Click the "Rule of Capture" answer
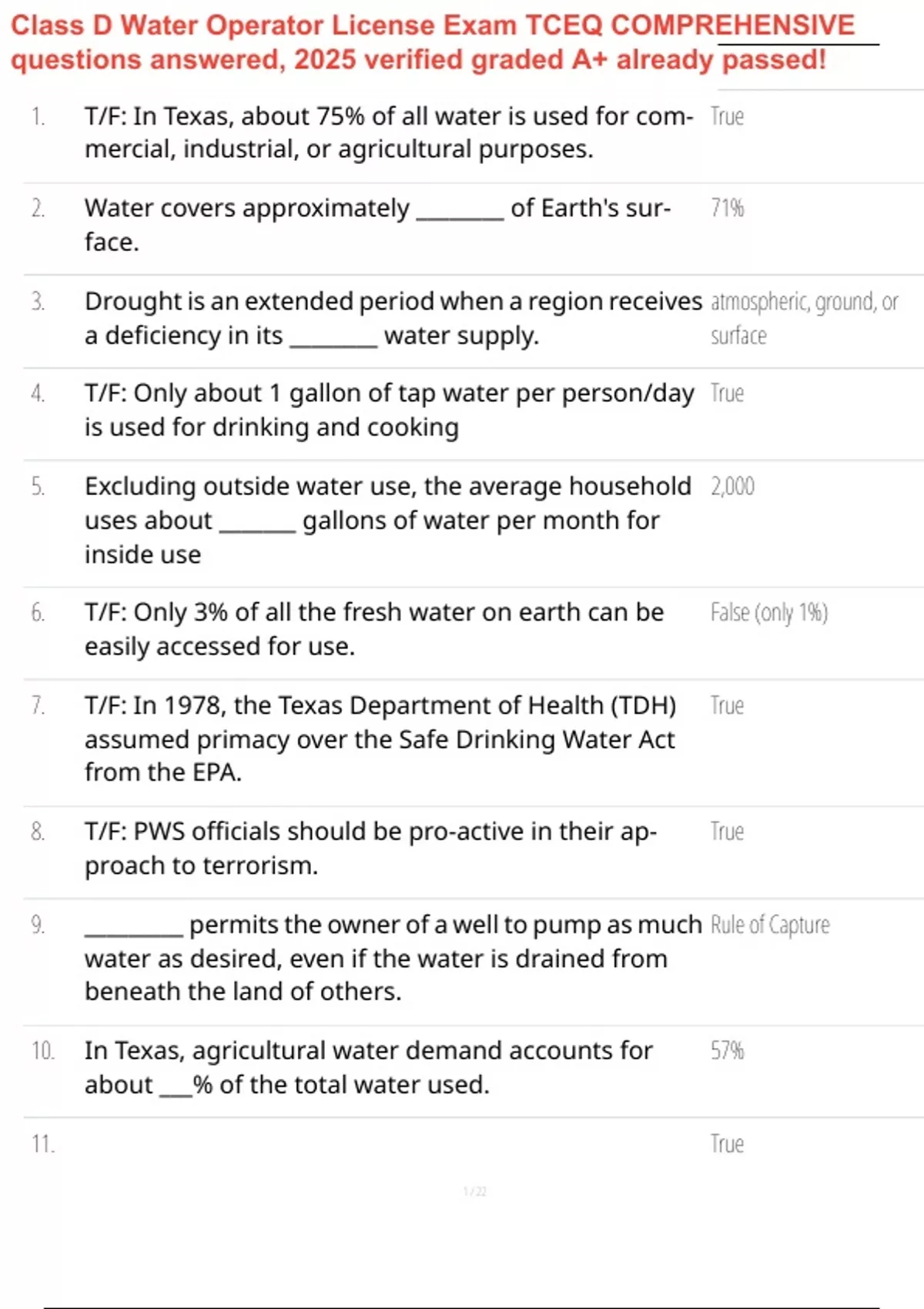This screenshot has height=1309, width=924. 770,925
